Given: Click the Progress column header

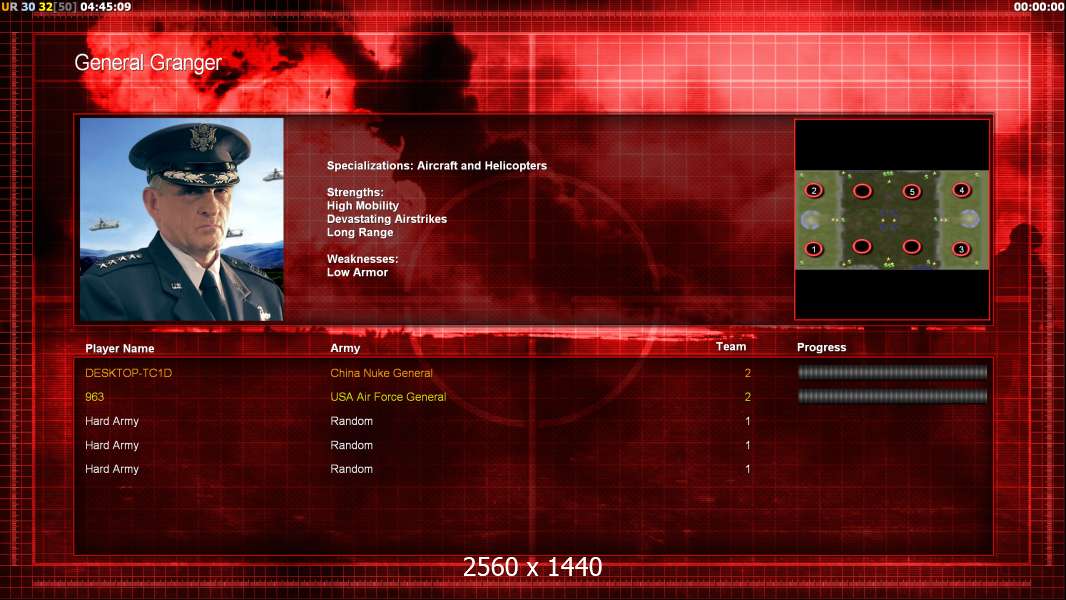Looking at the screenshot, I should 821,347.
